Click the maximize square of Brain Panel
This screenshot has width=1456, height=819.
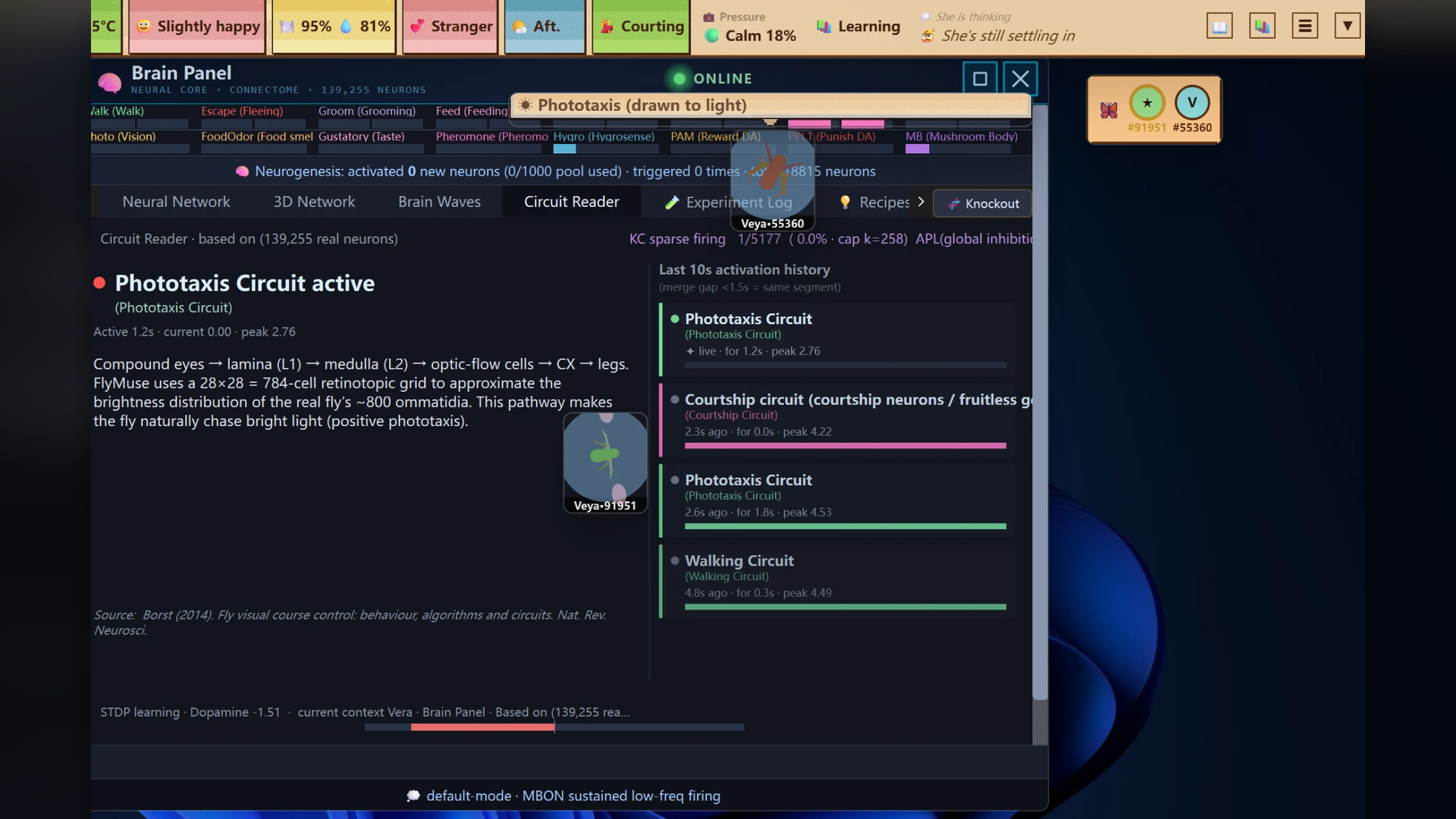pos(980,79)
